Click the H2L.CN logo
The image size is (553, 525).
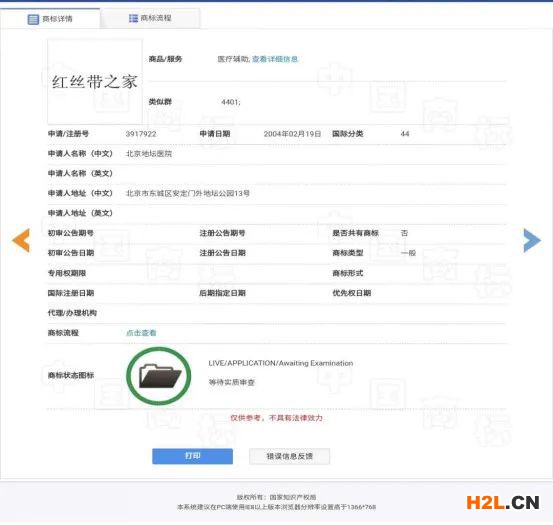(503, 502)
